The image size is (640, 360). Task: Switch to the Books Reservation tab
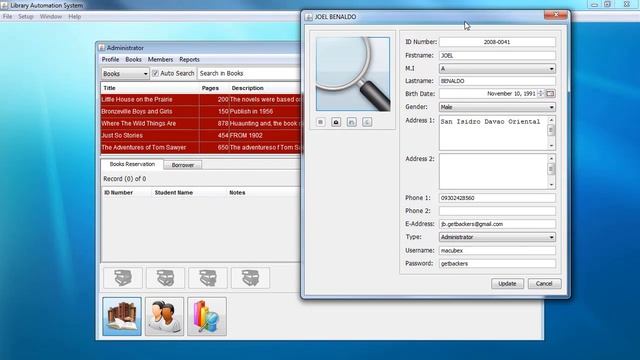(132, 164)
